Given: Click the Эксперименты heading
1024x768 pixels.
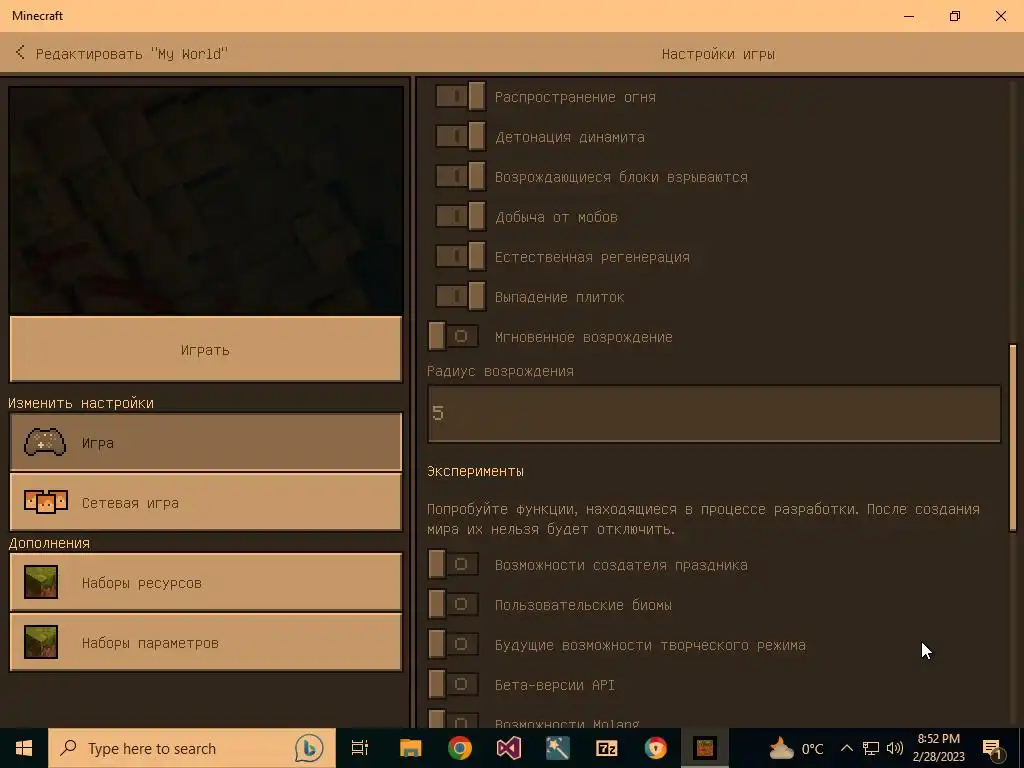Looking at the screenshot, I should [475, 471].
